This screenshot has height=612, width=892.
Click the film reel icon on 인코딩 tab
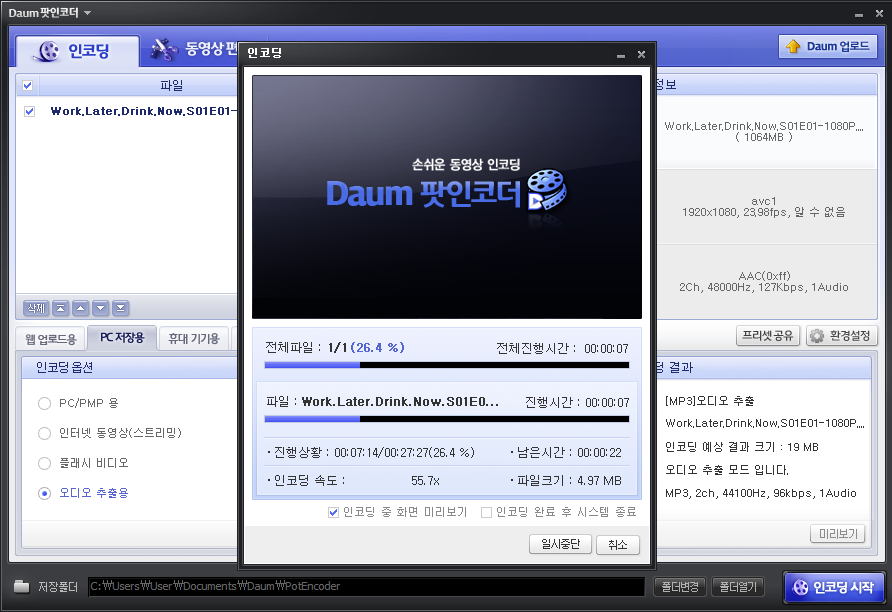point(48,51)
